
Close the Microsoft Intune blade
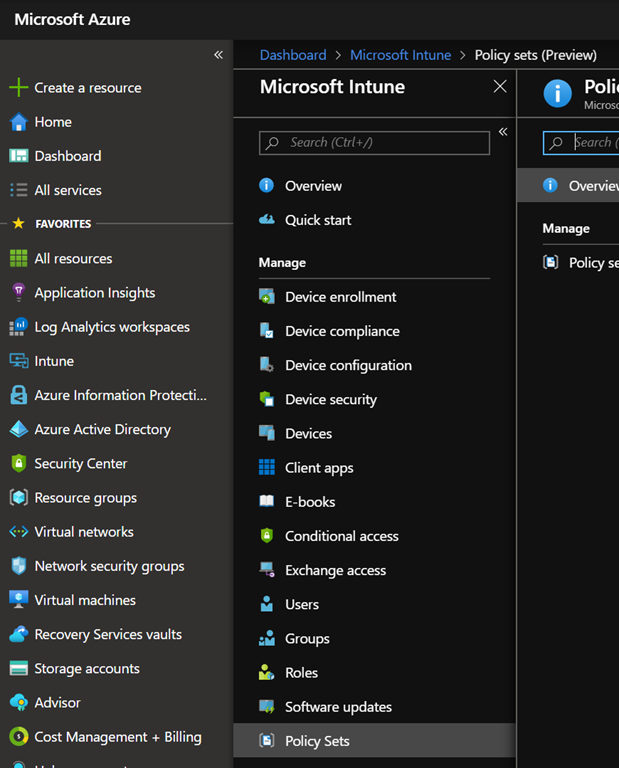500,87
